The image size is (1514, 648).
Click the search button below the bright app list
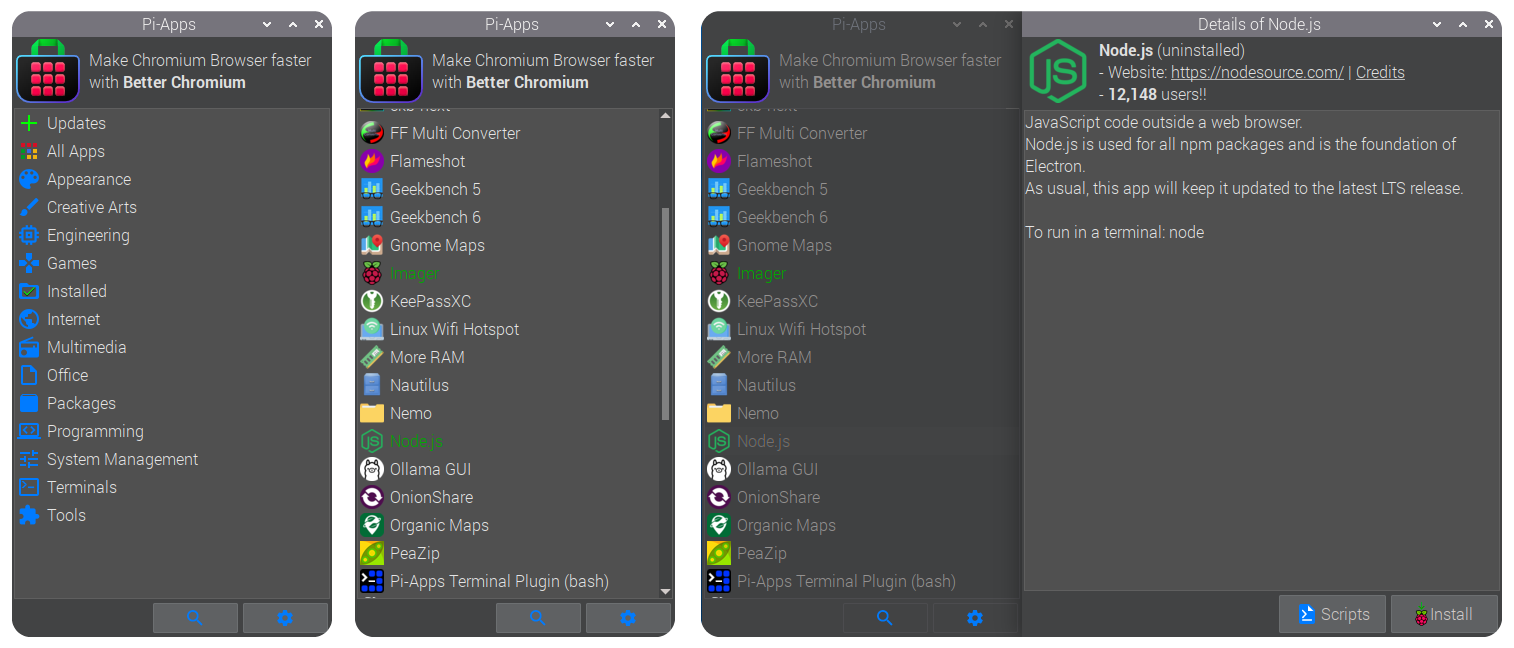pos(538,618)
